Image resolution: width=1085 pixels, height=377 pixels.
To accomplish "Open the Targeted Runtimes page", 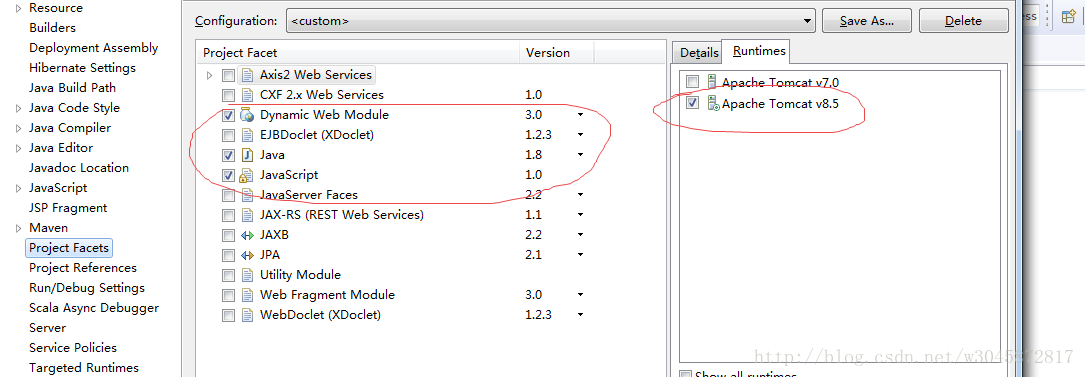I will [x=84, y=368].
